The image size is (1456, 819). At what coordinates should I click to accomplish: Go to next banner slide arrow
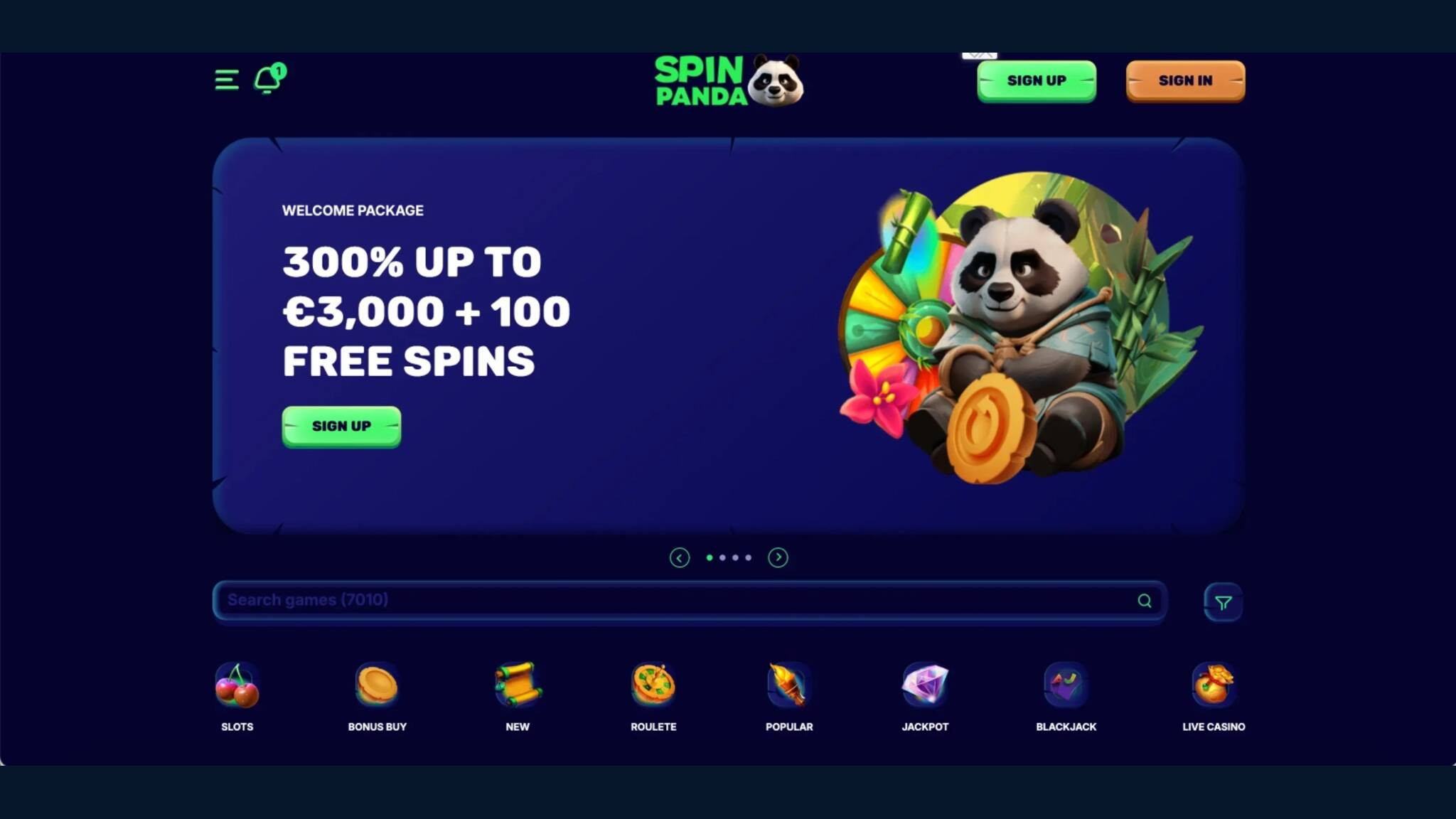[778, 557]
